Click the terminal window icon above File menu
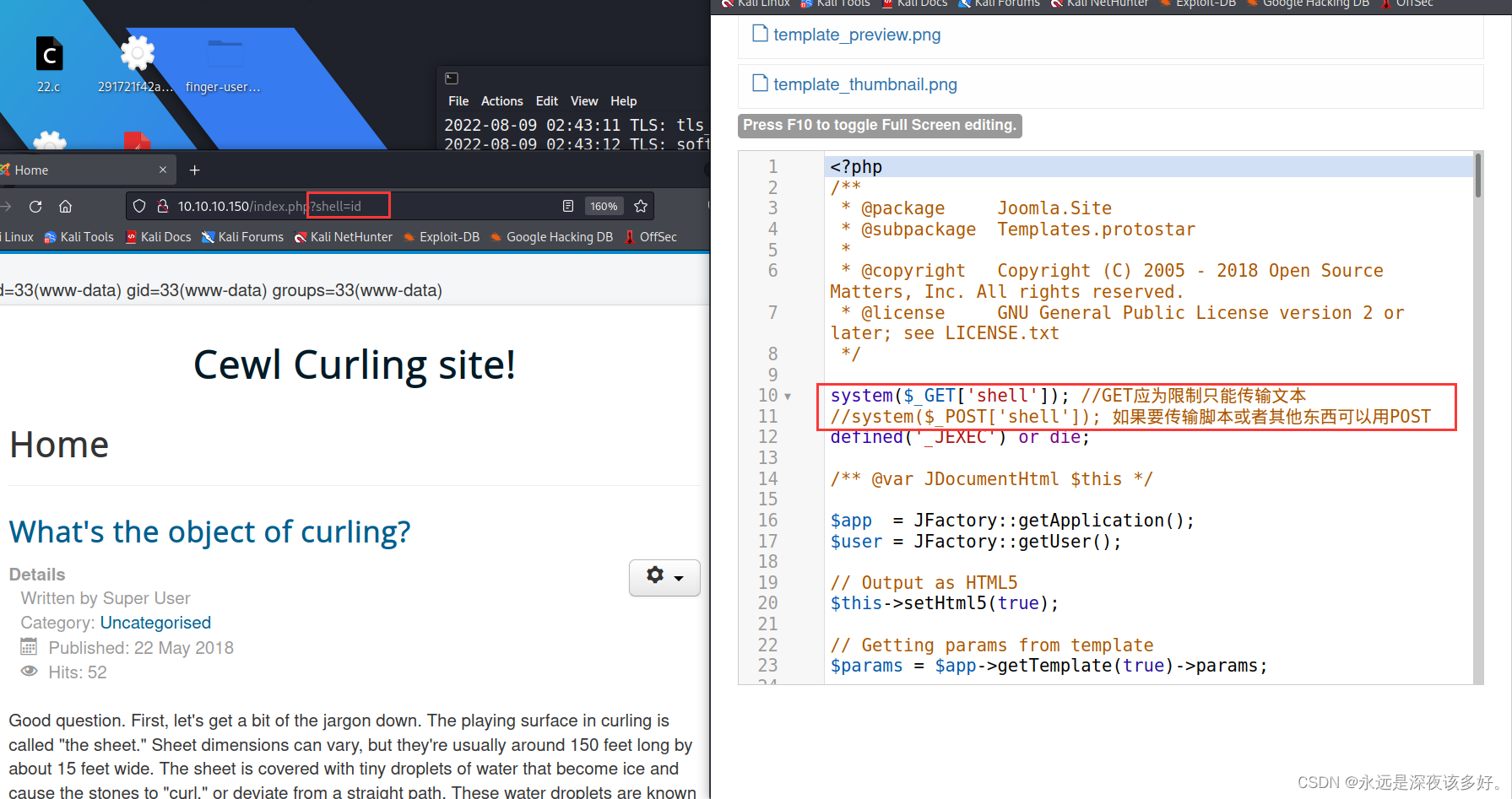Image resolution: width=1512 pixels, height=799 pixels. point(452,78)
